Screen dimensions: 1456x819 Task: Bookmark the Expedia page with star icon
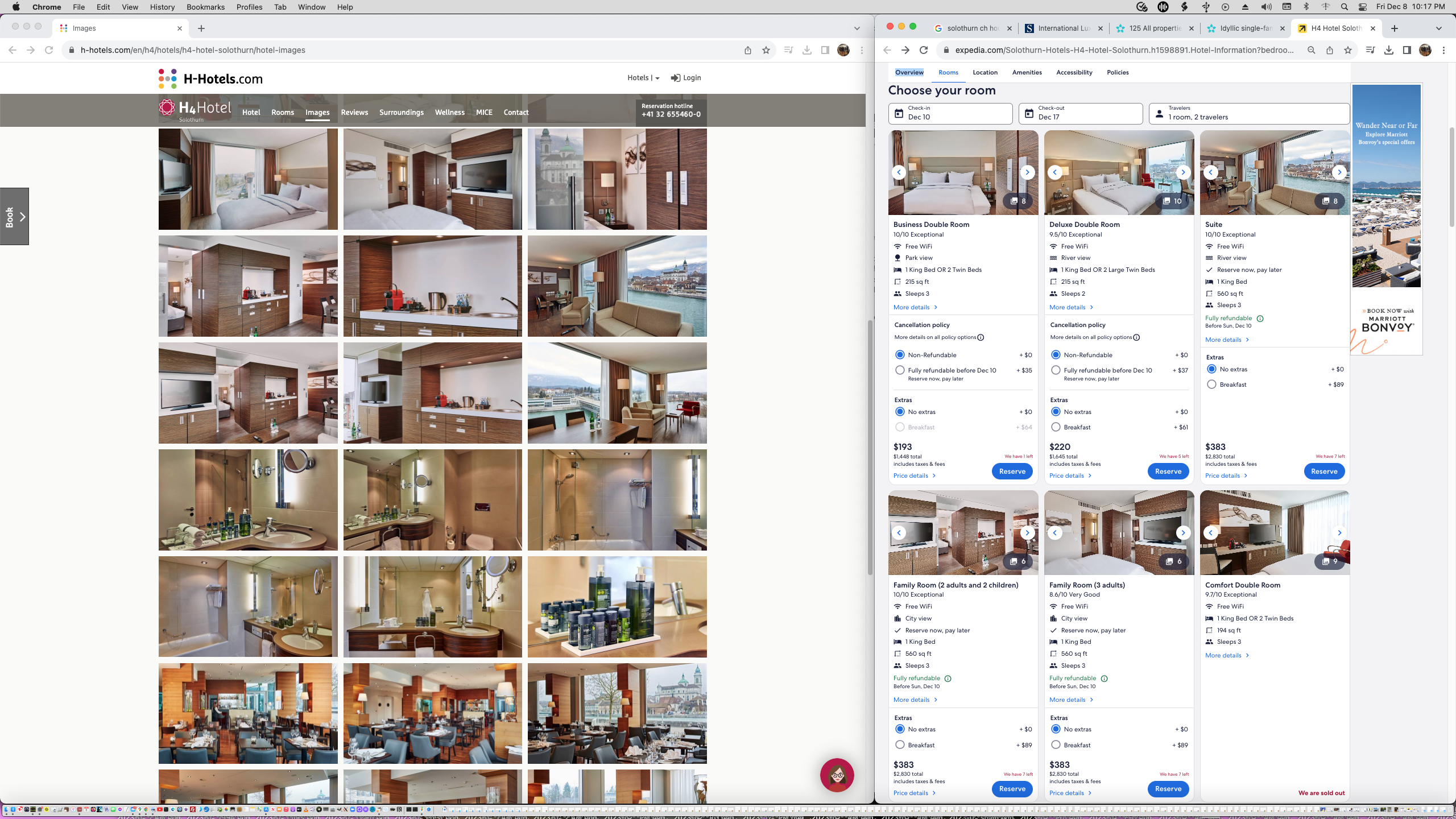[x=1347, y=50]
